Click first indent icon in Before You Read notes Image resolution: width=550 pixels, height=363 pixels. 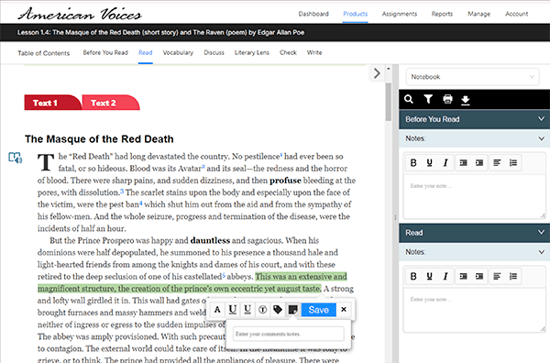click(x=463, y=163)
